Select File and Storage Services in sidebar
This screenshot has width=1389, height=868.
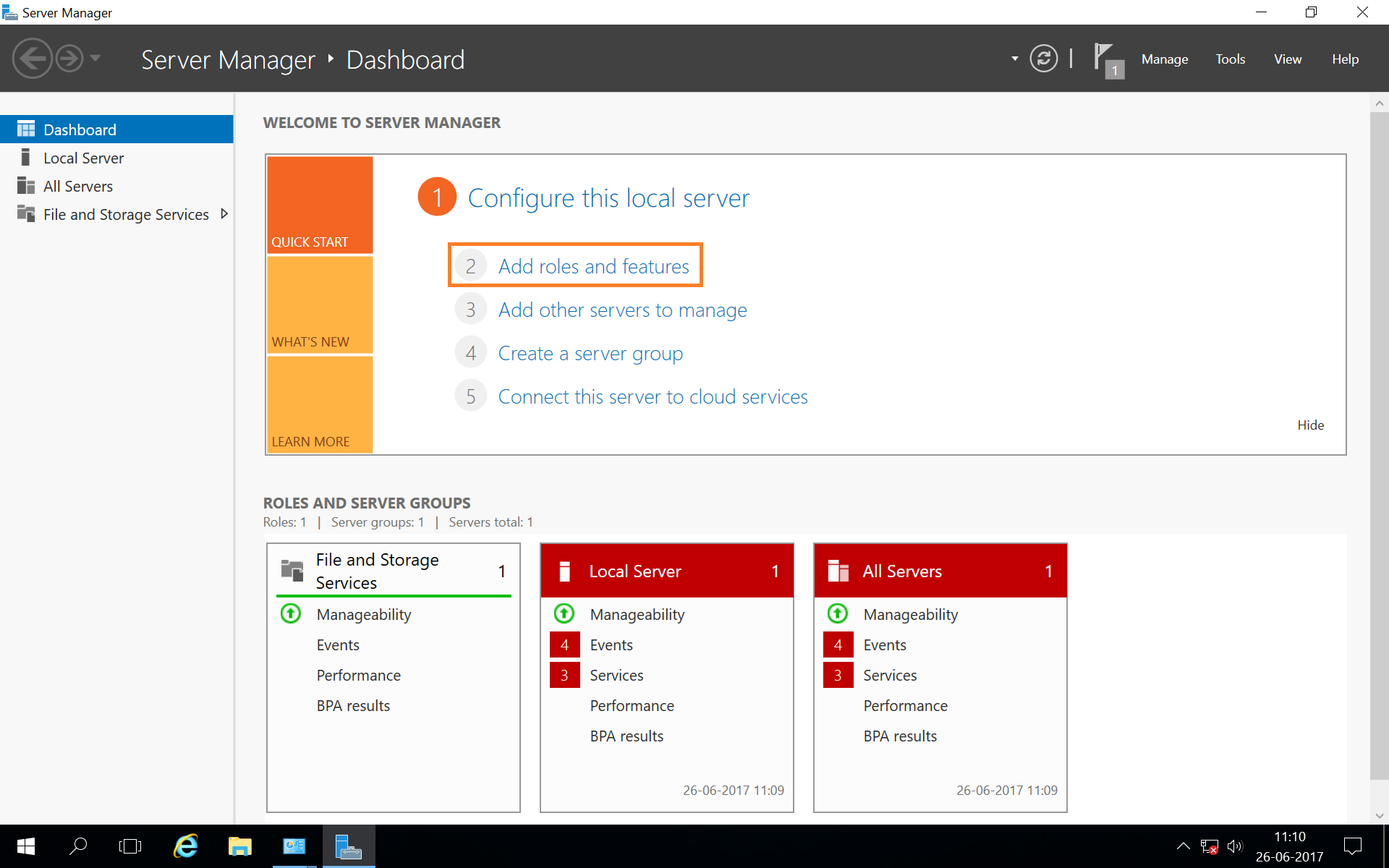coord(116,214)
